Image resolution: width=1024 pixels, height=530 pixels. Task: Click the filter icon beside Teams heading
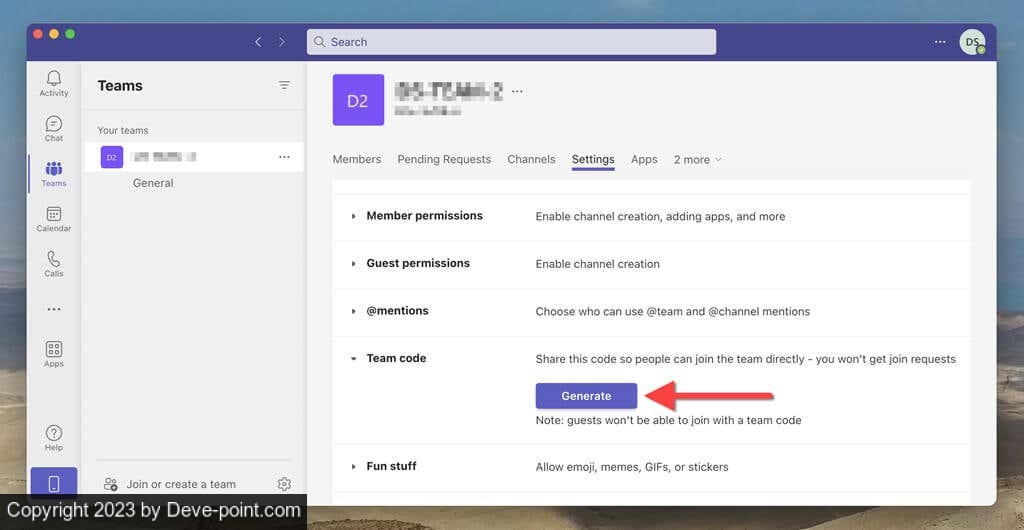(284, 86)
